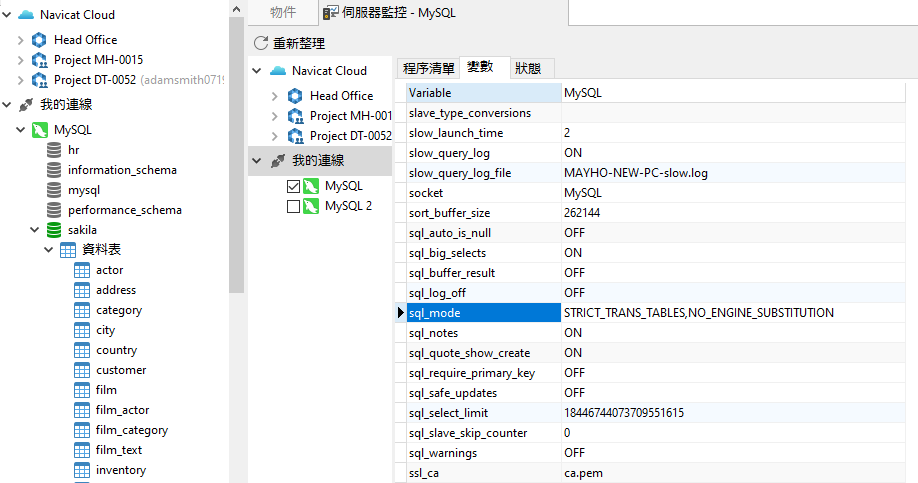Click the Variable column header
The image size is (918, 483).
484,93
